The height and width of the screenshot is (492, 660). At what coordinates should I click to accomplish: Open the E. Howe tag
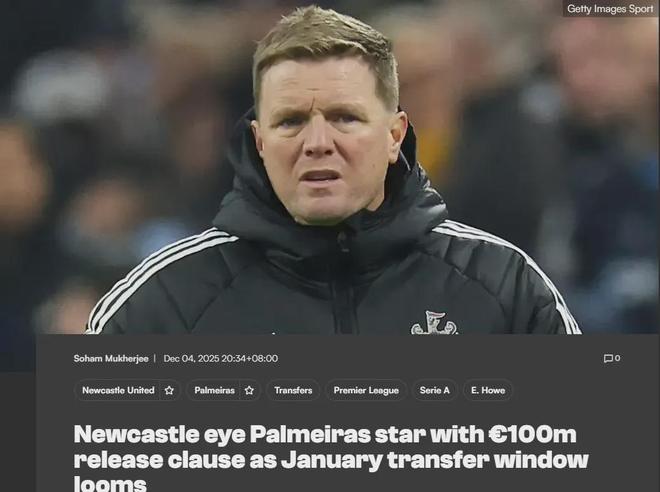tap(488, 391)
